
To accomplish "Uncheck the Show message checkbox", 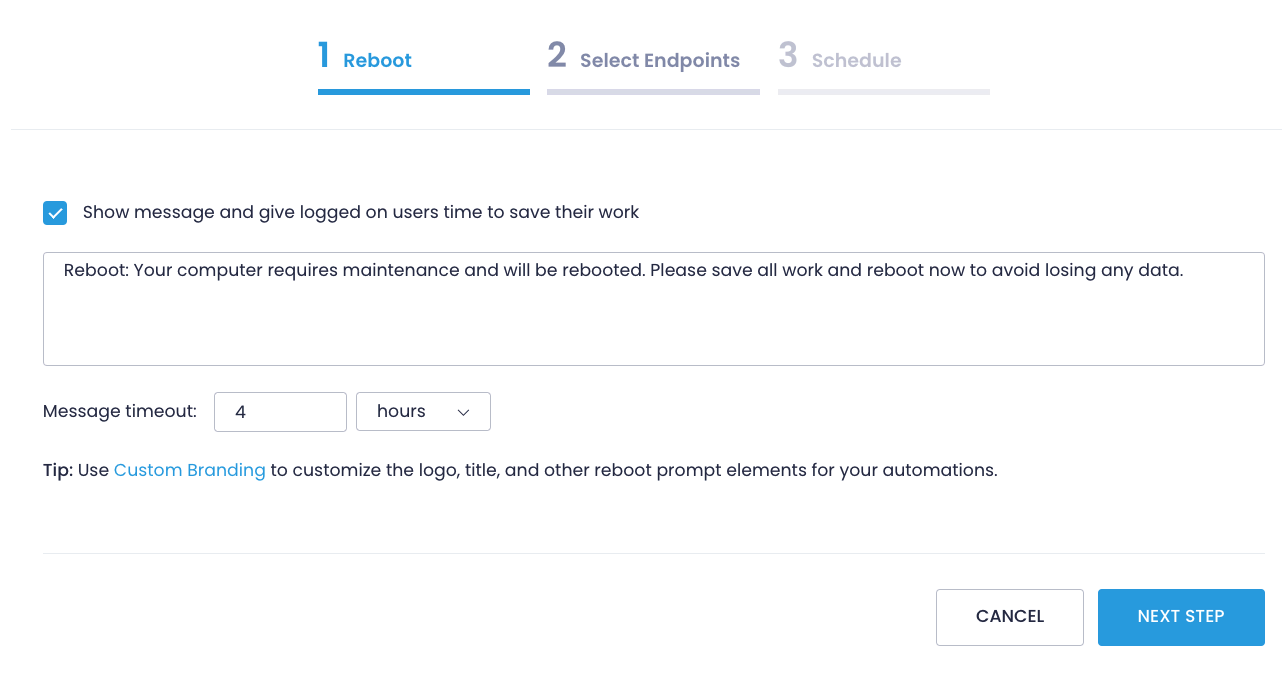I will click(x=55, y=213).
